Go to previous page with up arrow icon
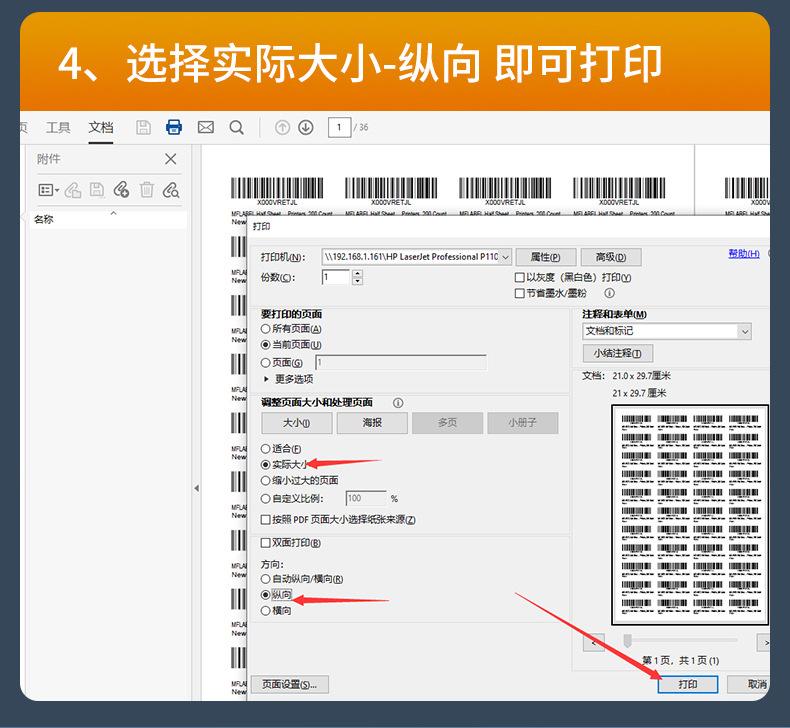790x728 pixels. coord(283,127)
